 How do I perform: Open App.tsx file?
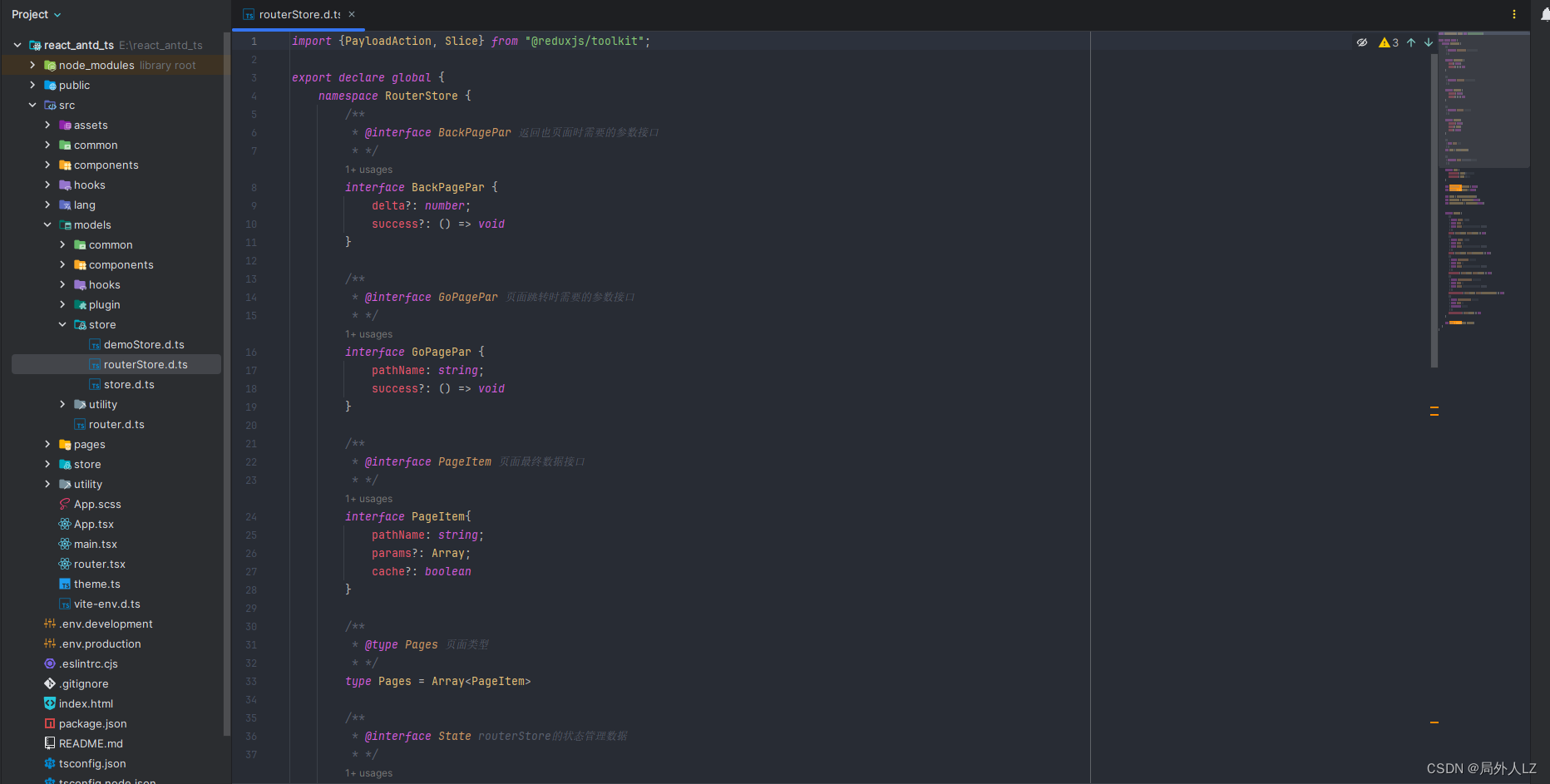pyautogui.click(x=93, y=524)
